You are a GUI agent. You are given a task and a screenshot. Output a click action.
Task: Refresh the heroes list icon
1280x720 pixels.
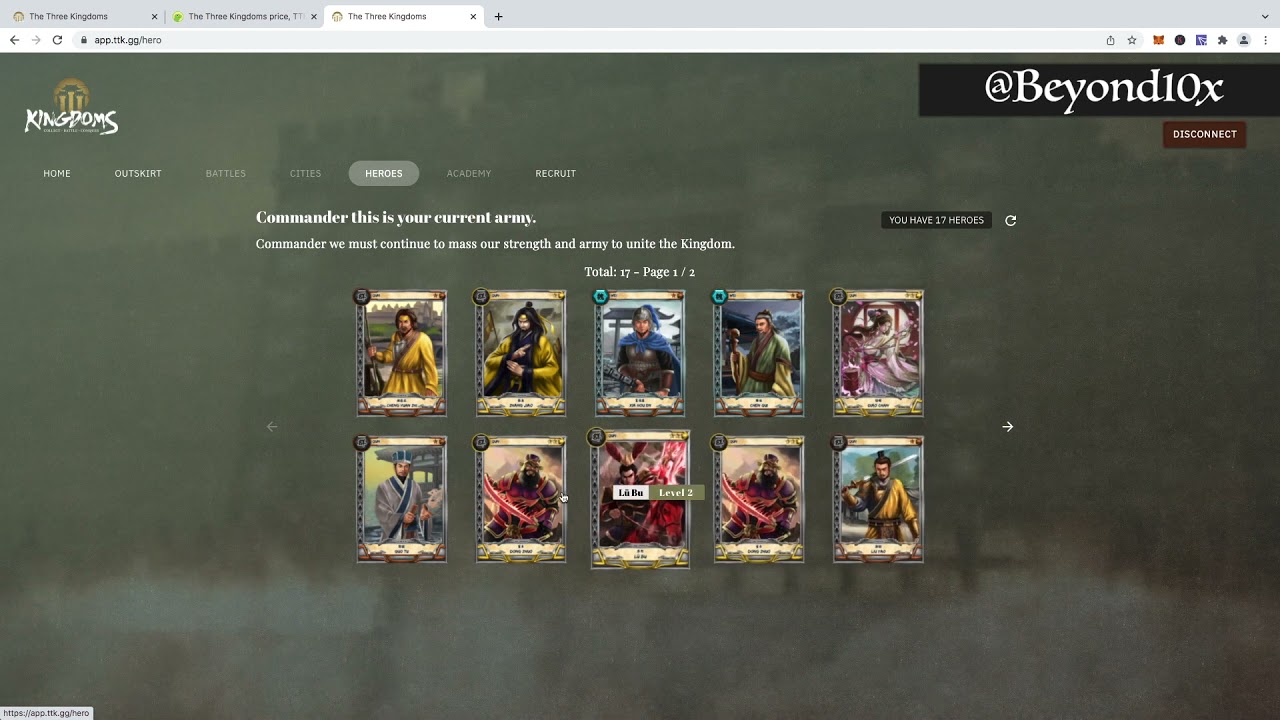[x=1010, y=220]
